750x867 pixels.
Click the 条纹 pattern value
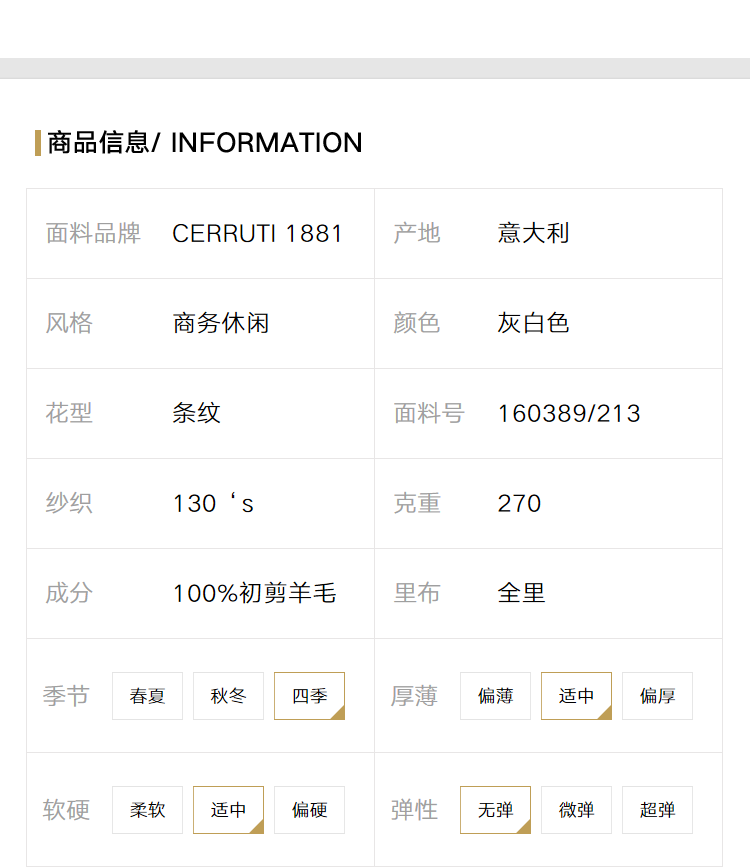tap(196, 413)
